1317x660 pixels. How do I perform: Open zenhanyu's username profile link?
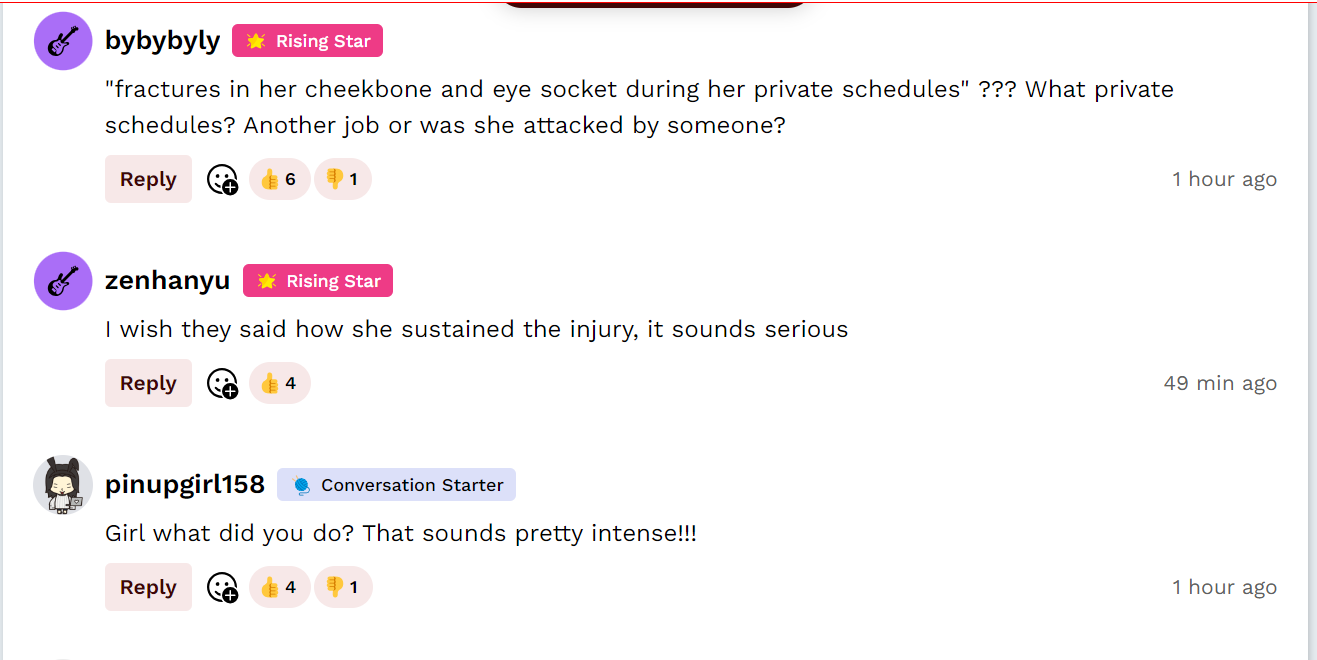pos(167,281)
